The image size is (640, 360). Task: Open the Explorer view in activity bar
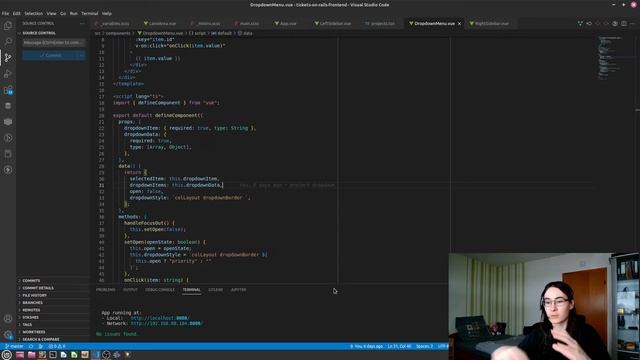click(8, 26)
